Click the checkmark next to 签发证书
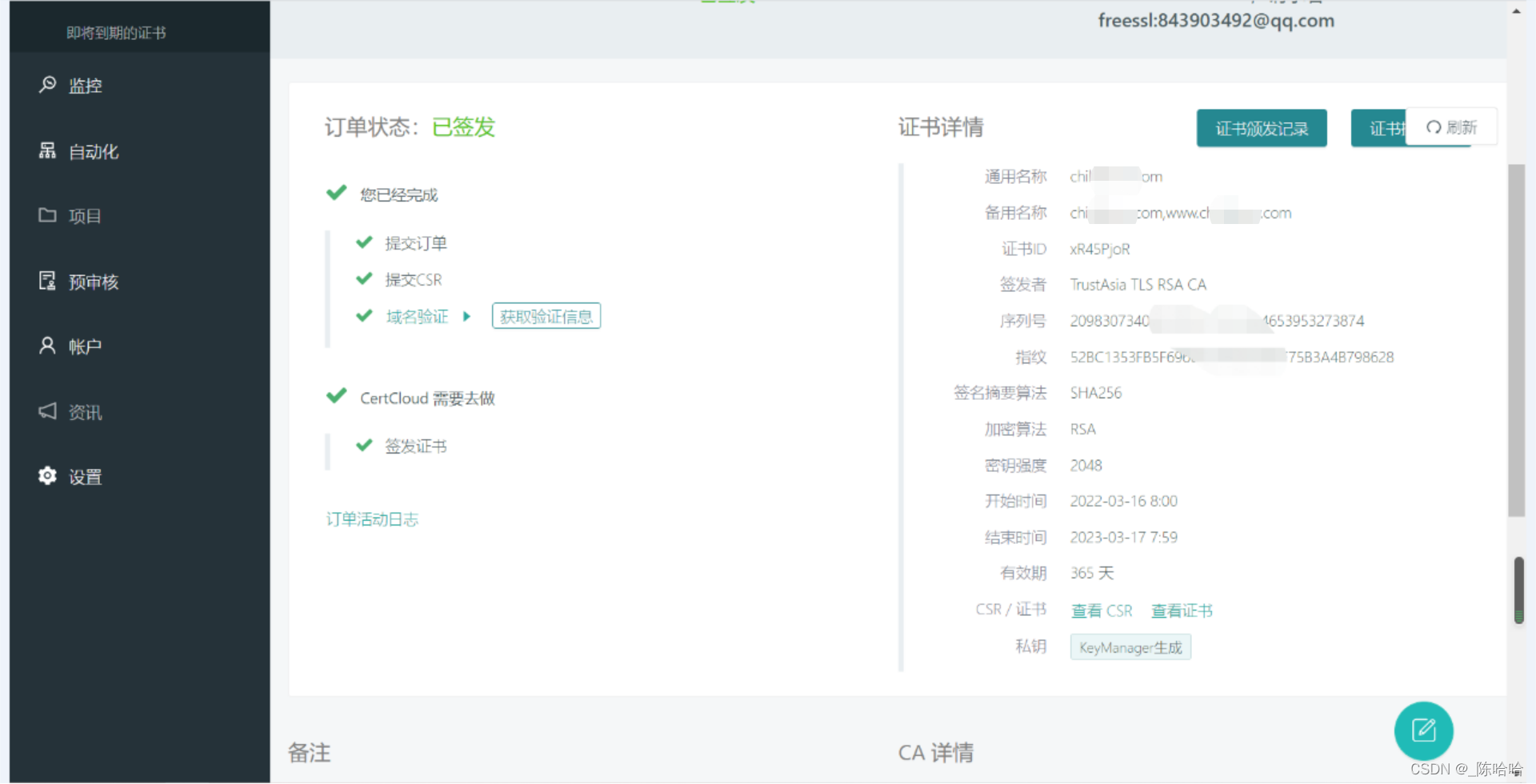The width and height of the screenshot is (1536, 784). (364, 446)
